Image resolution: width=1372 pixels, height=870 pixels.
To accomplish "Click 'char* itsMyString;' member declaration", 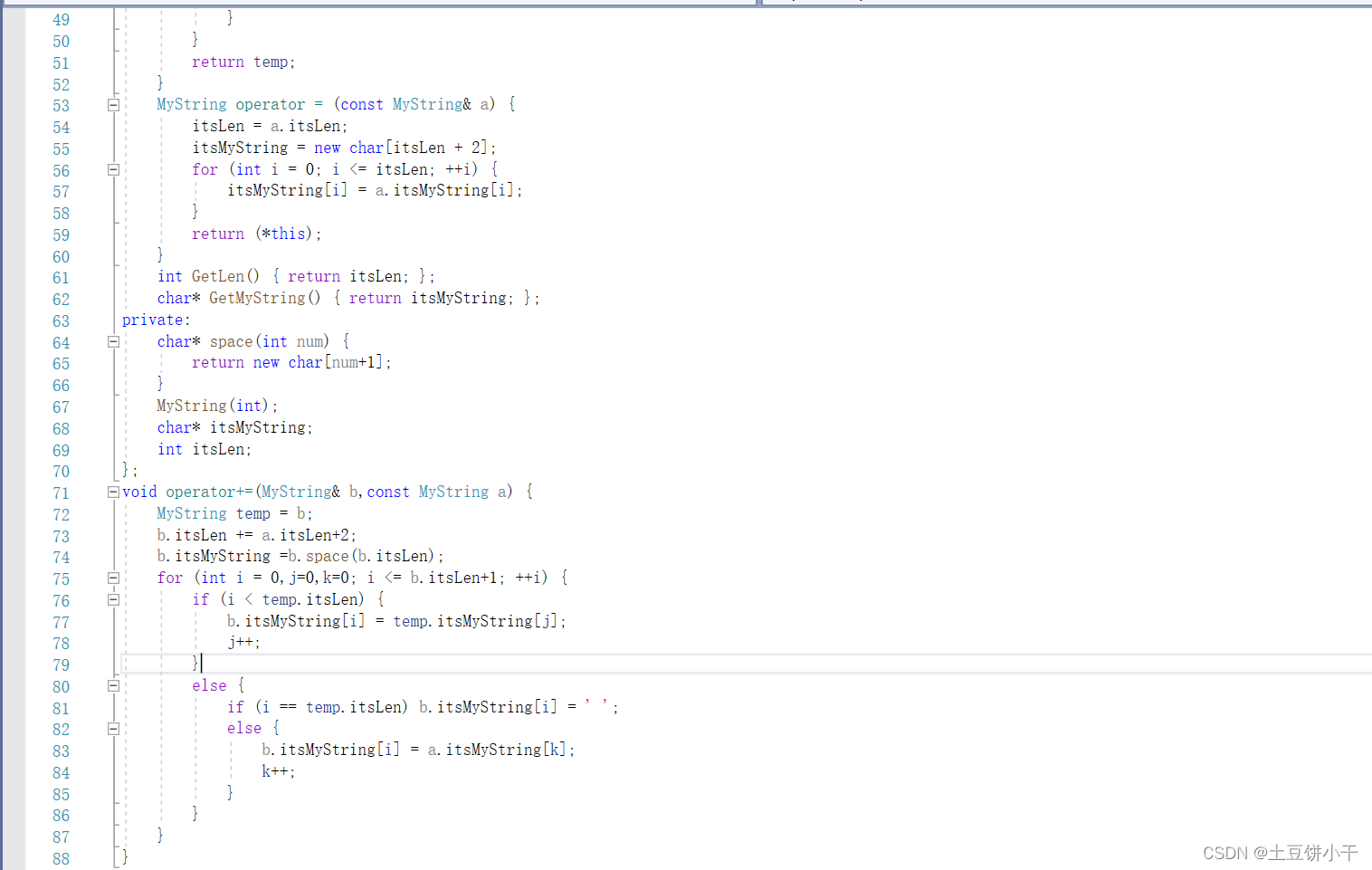I will (x=235, y=427).
